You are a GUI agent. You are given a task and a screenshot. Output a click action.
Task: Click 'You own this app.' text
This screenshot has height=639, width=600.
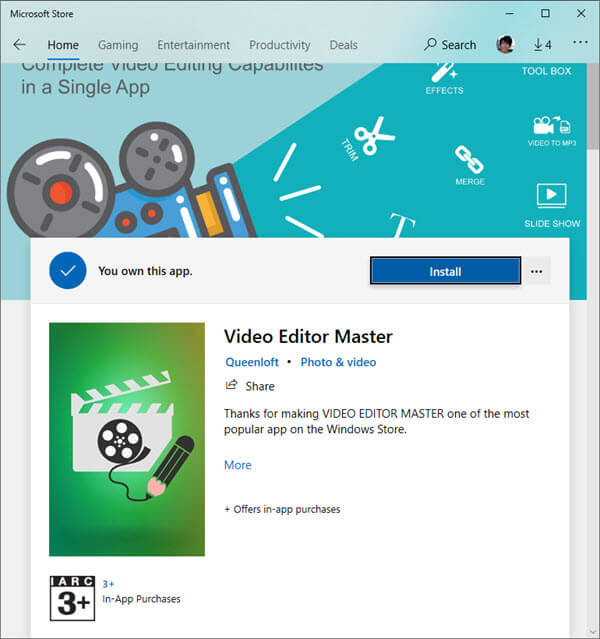tap(145, 271)
